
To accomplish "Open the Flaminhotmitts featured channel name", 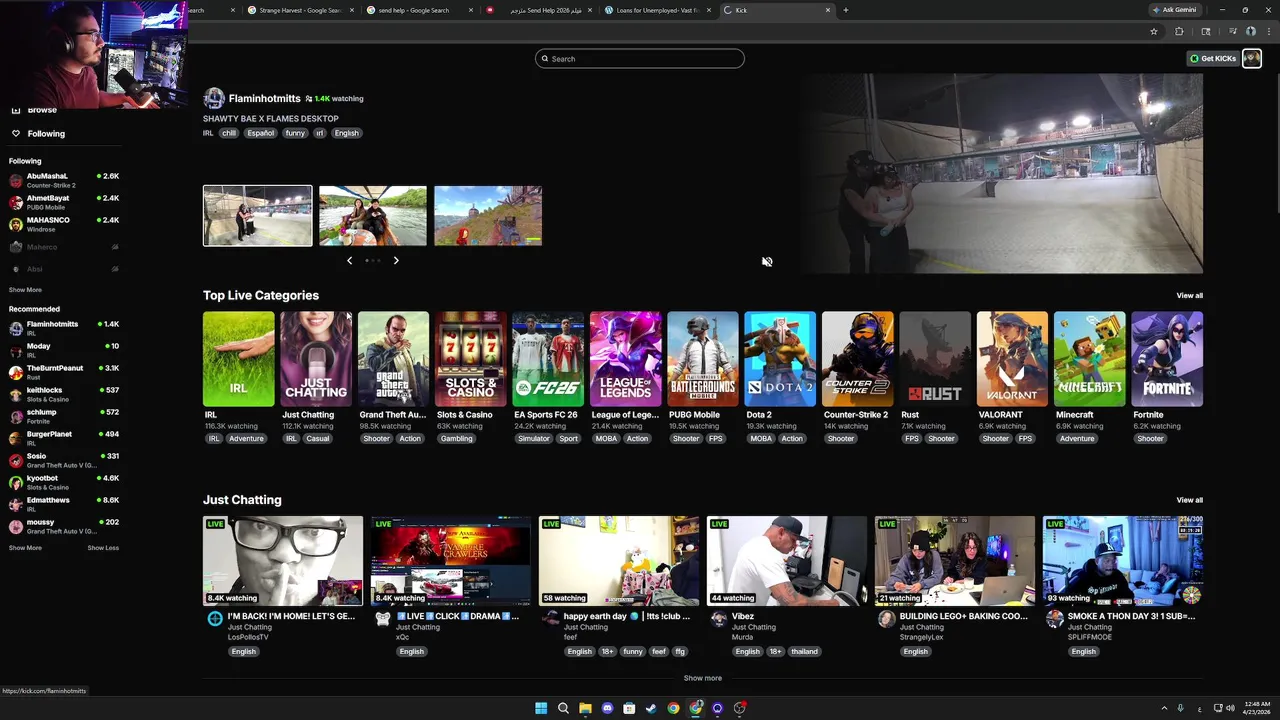I will (264, 99).
